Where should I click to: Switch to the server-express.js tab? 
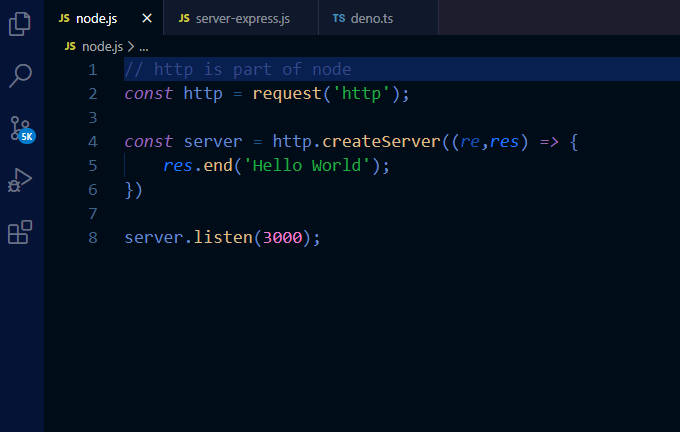click(x=242, y=19)
